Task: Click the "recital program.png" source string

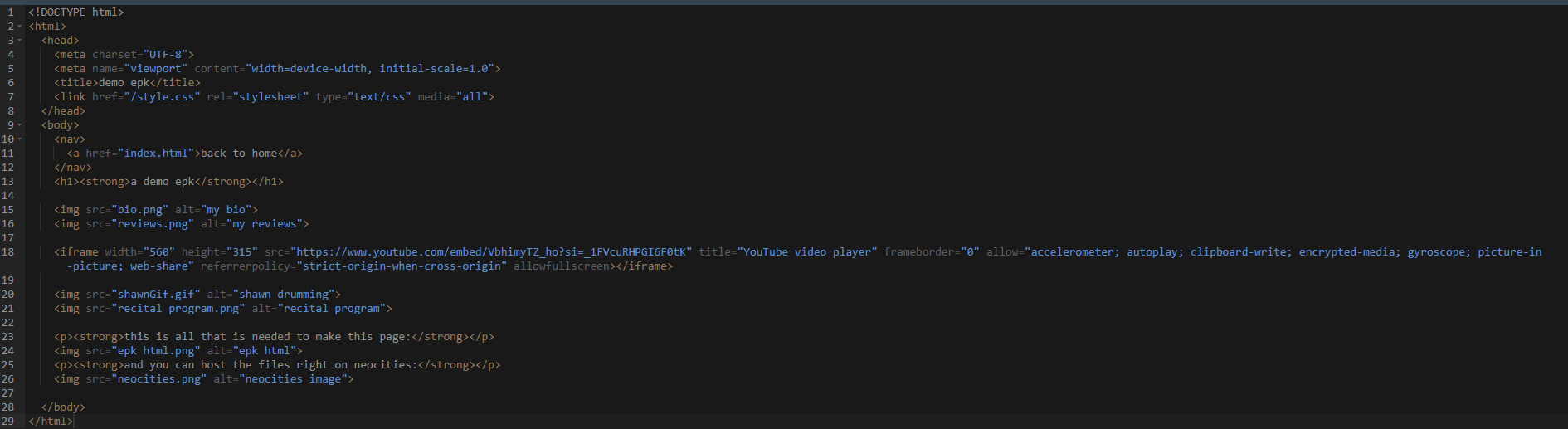Action: (178, 309)
